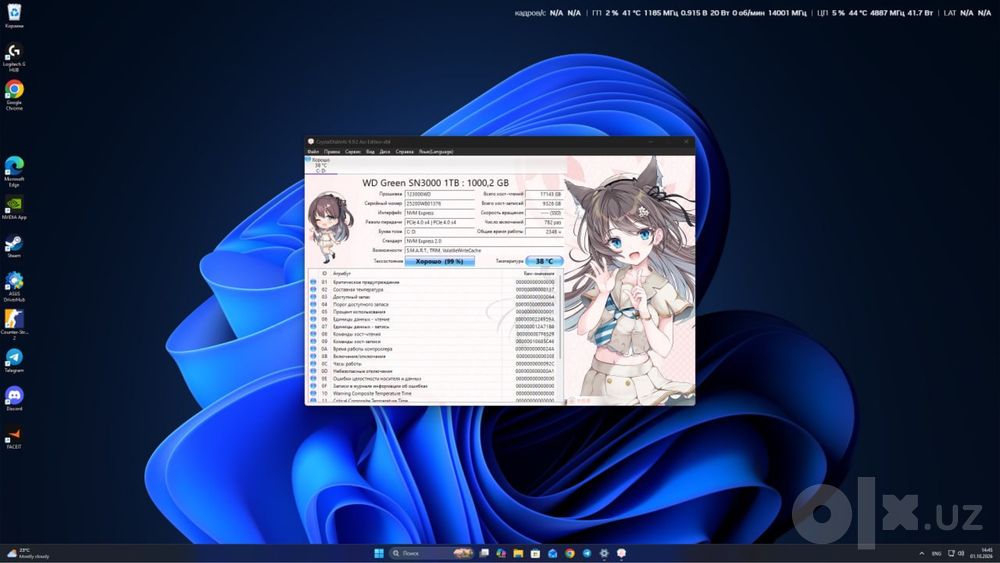Click the WD Green SN3000 1TB title
The height and width of the screenshot is (563, 1000).
pyautogui.click(x=436, y=182)
